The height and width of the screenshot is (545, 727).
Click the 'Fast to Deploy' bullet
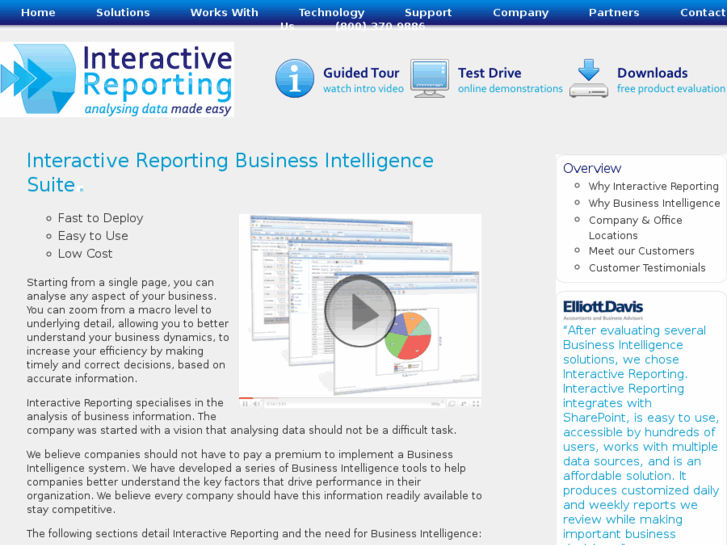[100, 218]
